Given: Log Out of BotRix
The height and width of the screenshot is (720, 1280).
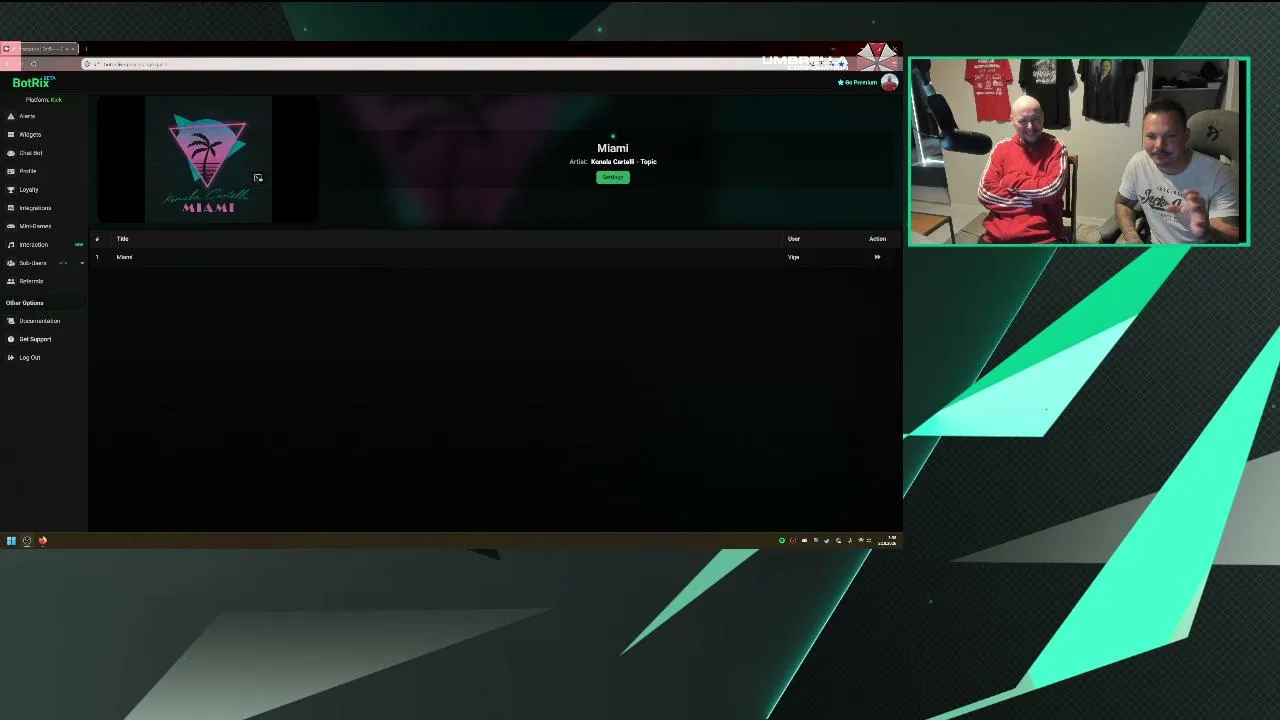Looking at the screenshot, I should [30, 357].
